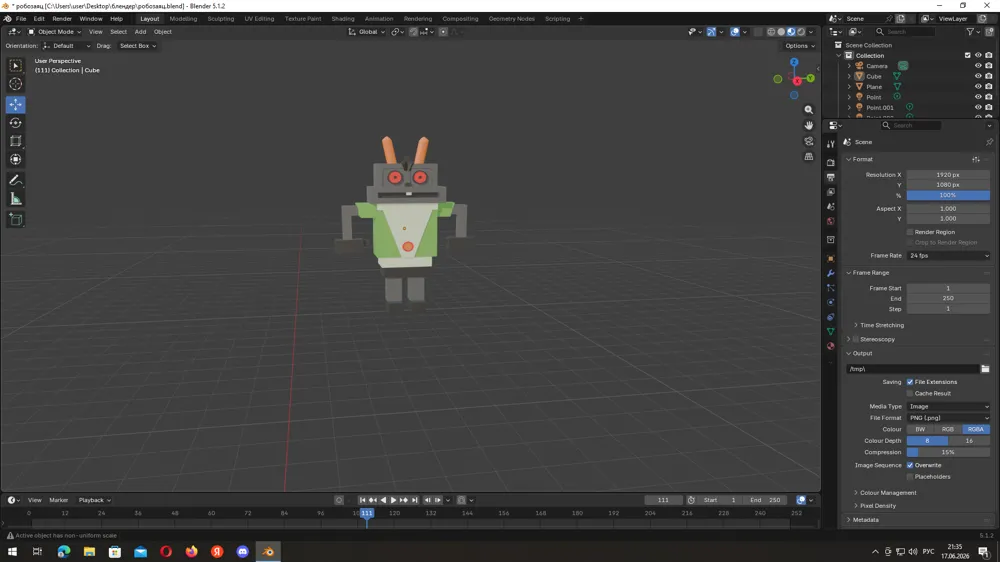1000x562 pixels.
Task: Open the Render menu
Action: click(62, 18)
